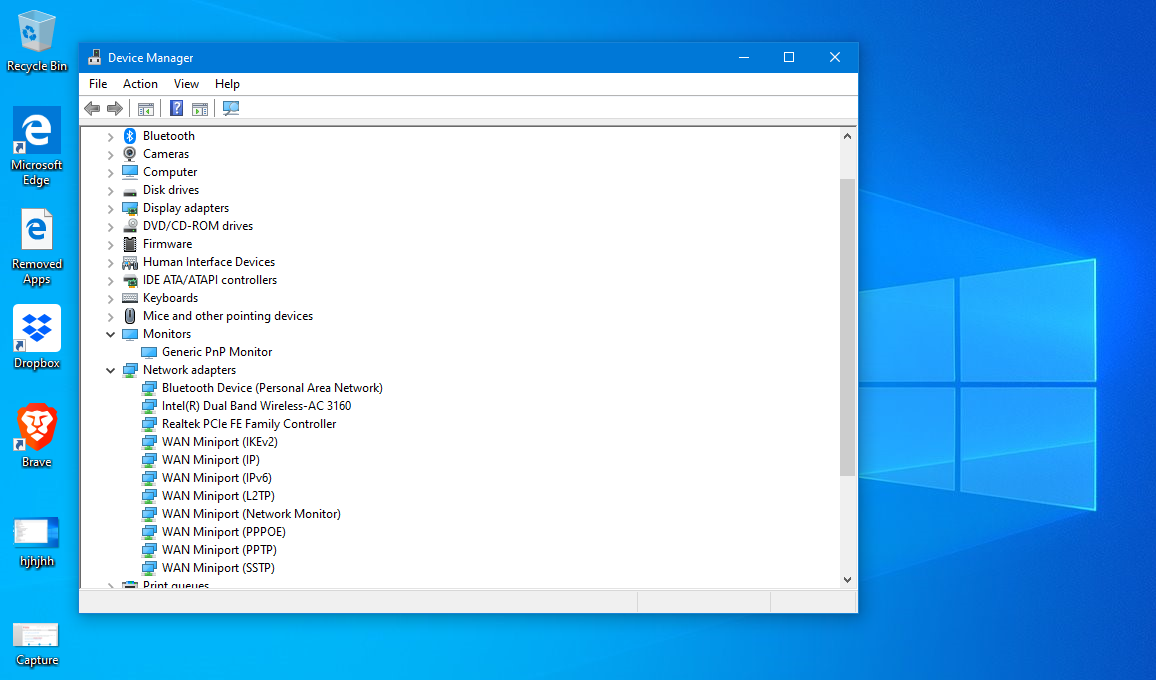1156x680 pixels.
Task: Open the Help menu
Action: (x=227, y=84)
